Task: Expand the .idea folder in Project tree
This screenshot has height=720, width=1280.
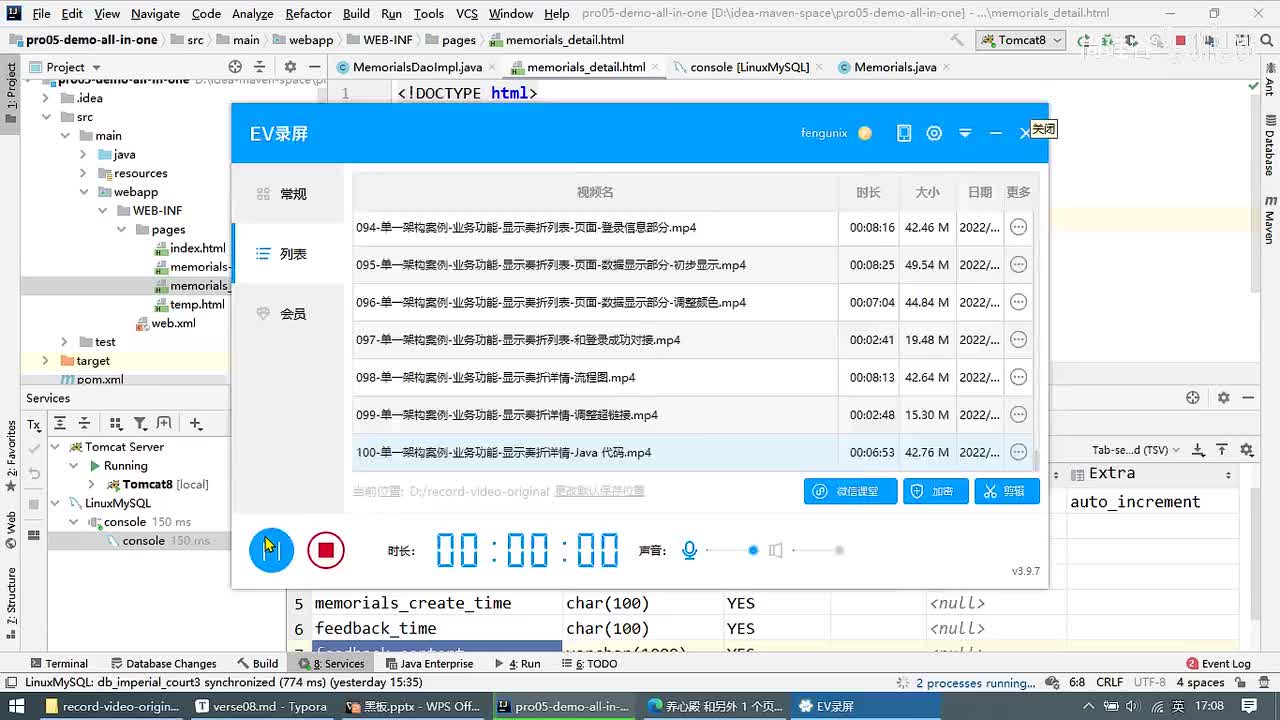Action: (45, 98)
